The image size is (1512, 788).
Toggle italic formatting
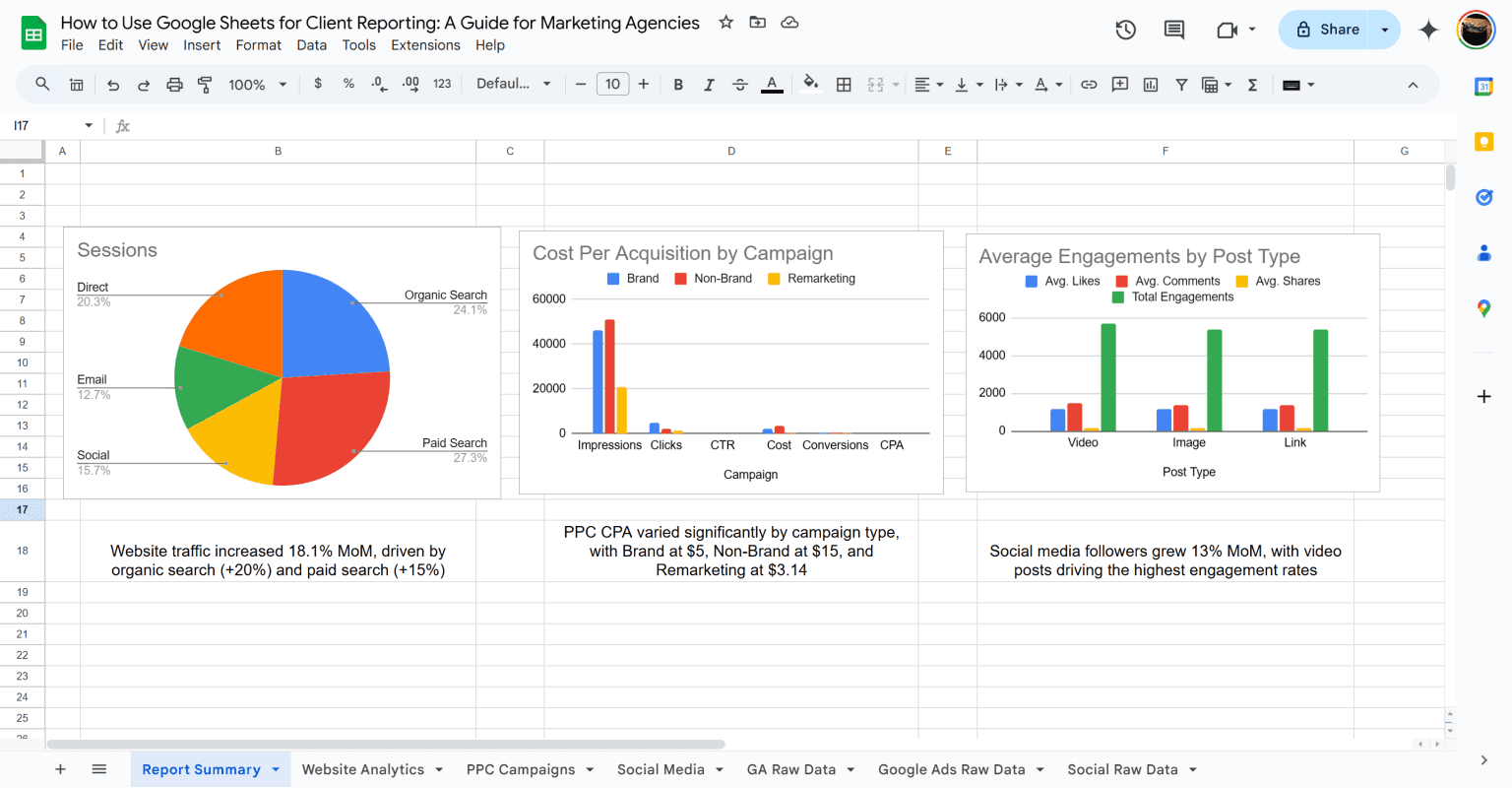(x=709, y=84)
